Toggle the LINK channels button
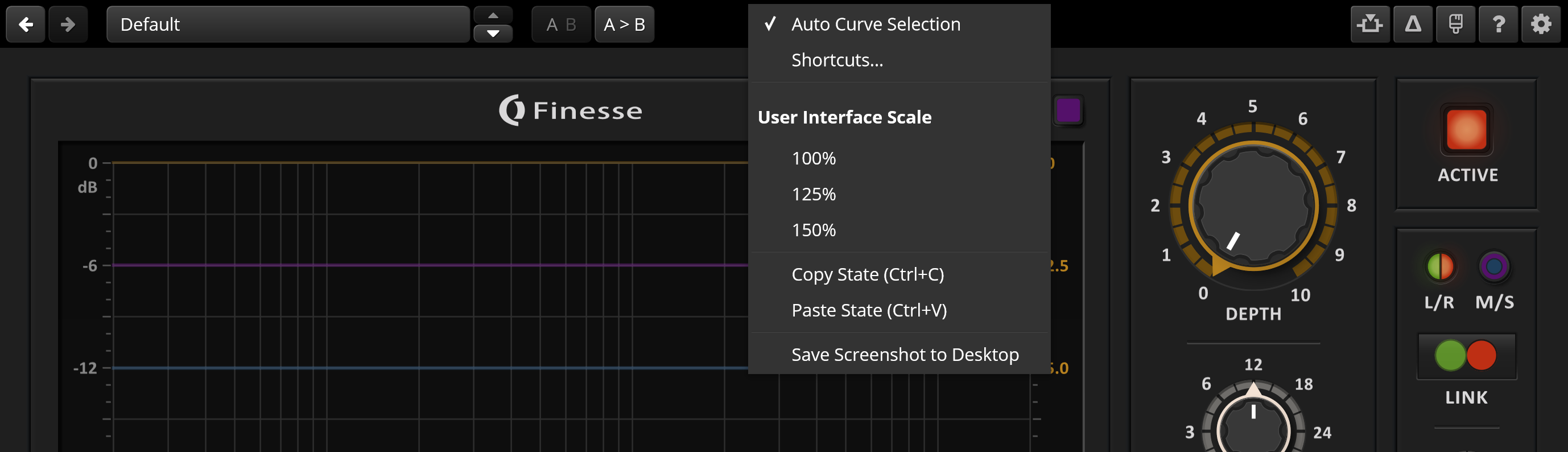The height and width of the screenshot is (452, 1568). 1466,356
